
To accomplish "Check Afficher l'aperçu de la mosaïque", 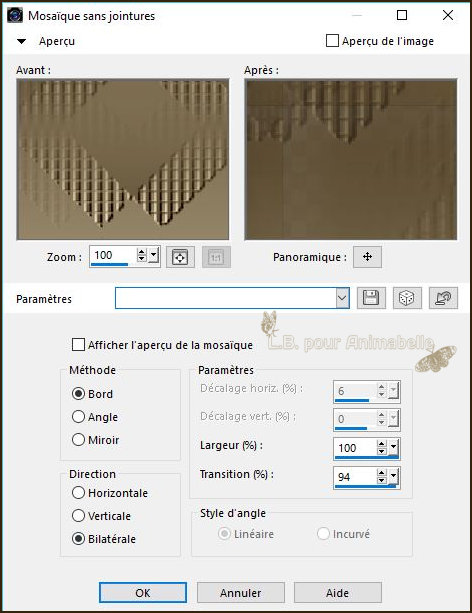I will click(x=78, y=345).
